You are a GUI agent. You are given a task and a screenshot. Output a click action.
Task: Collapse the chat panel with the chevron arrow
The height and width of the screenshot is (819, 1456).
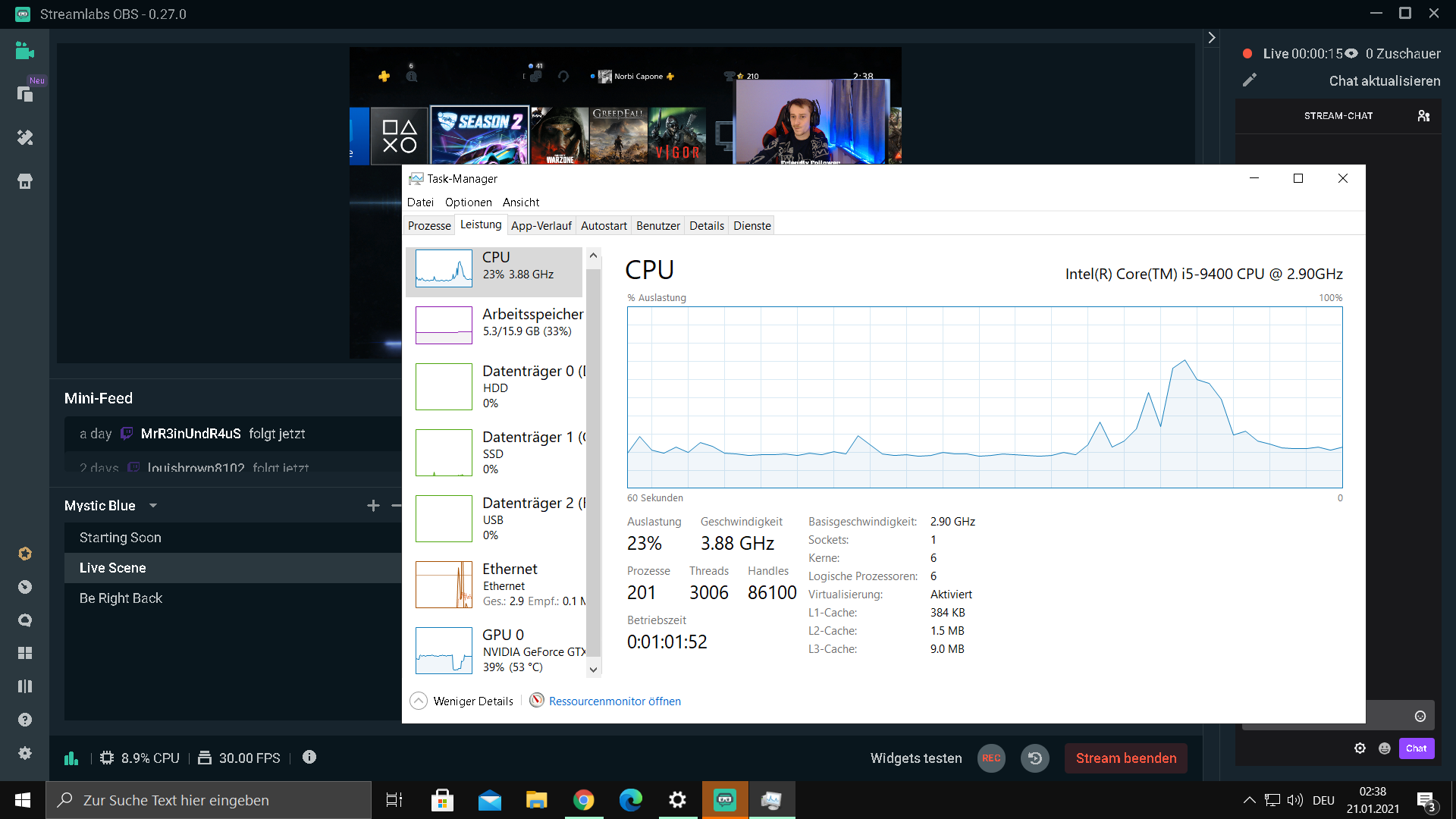click(1212, 38)
